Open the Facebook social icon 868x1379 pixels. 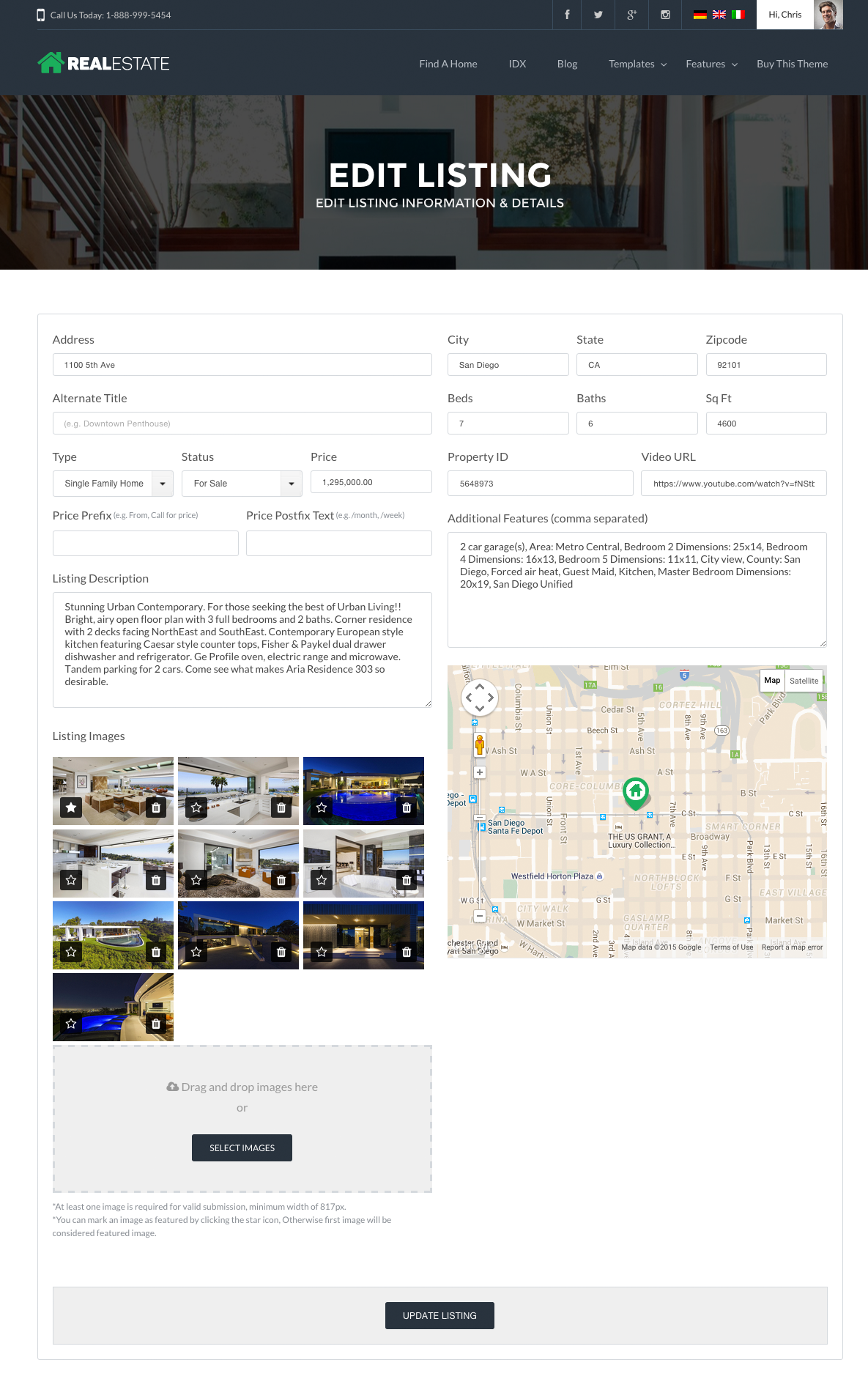point(567,15)
